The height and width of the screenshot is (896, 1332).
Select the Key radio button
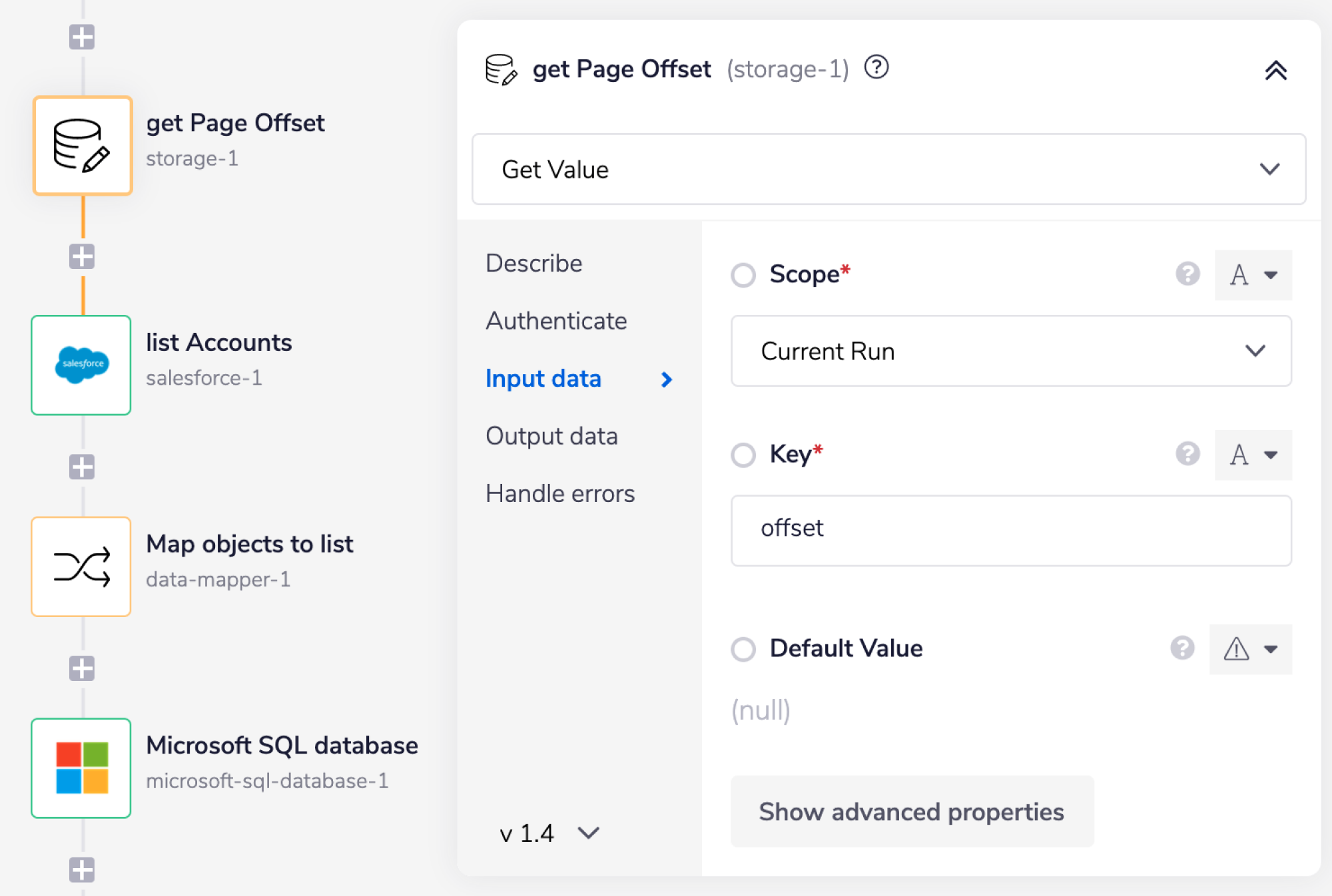pos(743,455)
